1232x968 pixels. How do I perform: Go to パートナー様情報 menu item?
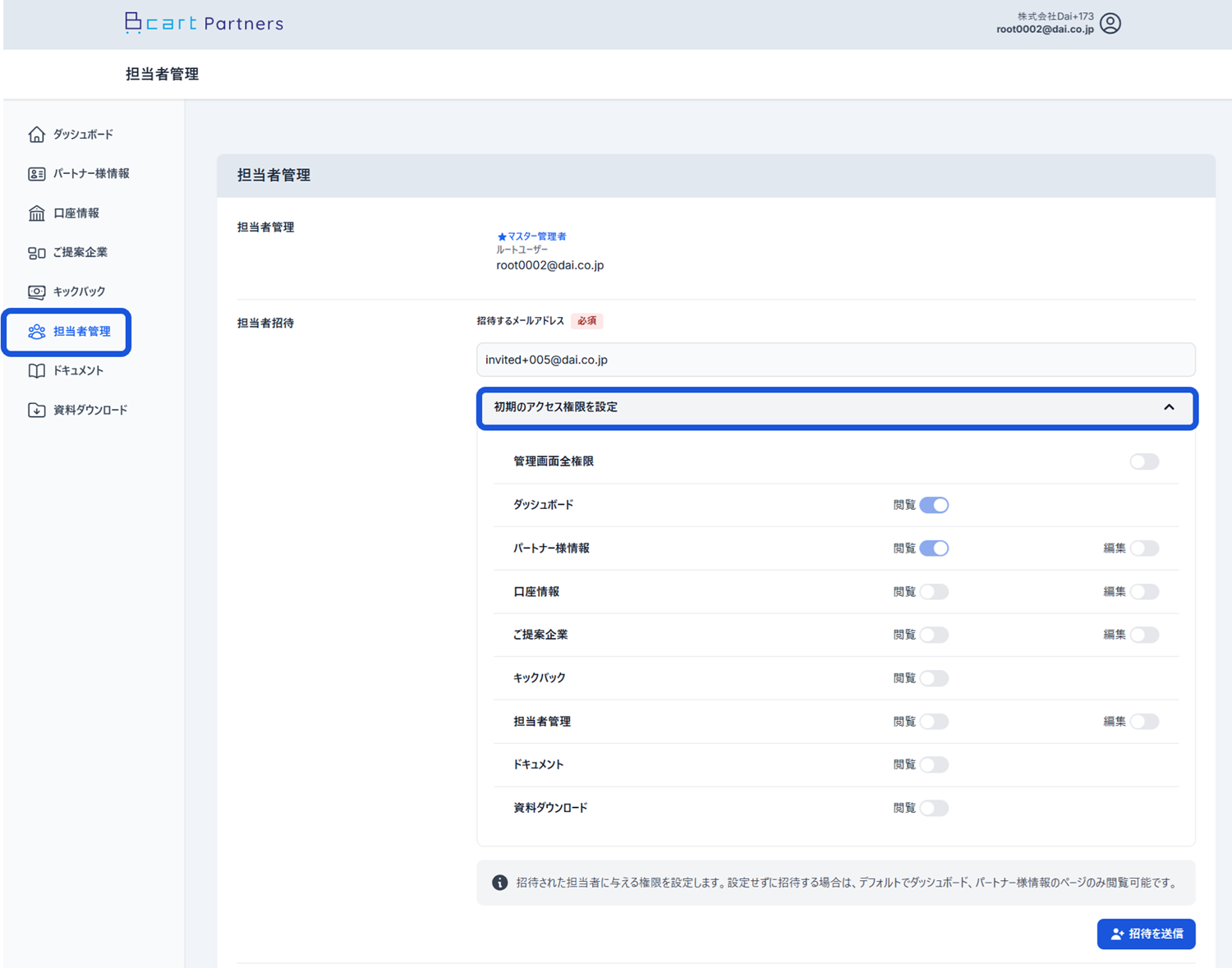91,173
